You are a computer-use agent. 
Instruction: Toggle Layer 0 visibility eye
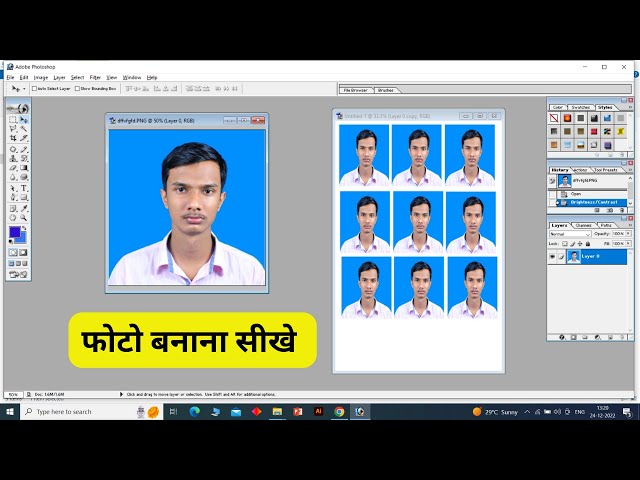tap(552, 257)
